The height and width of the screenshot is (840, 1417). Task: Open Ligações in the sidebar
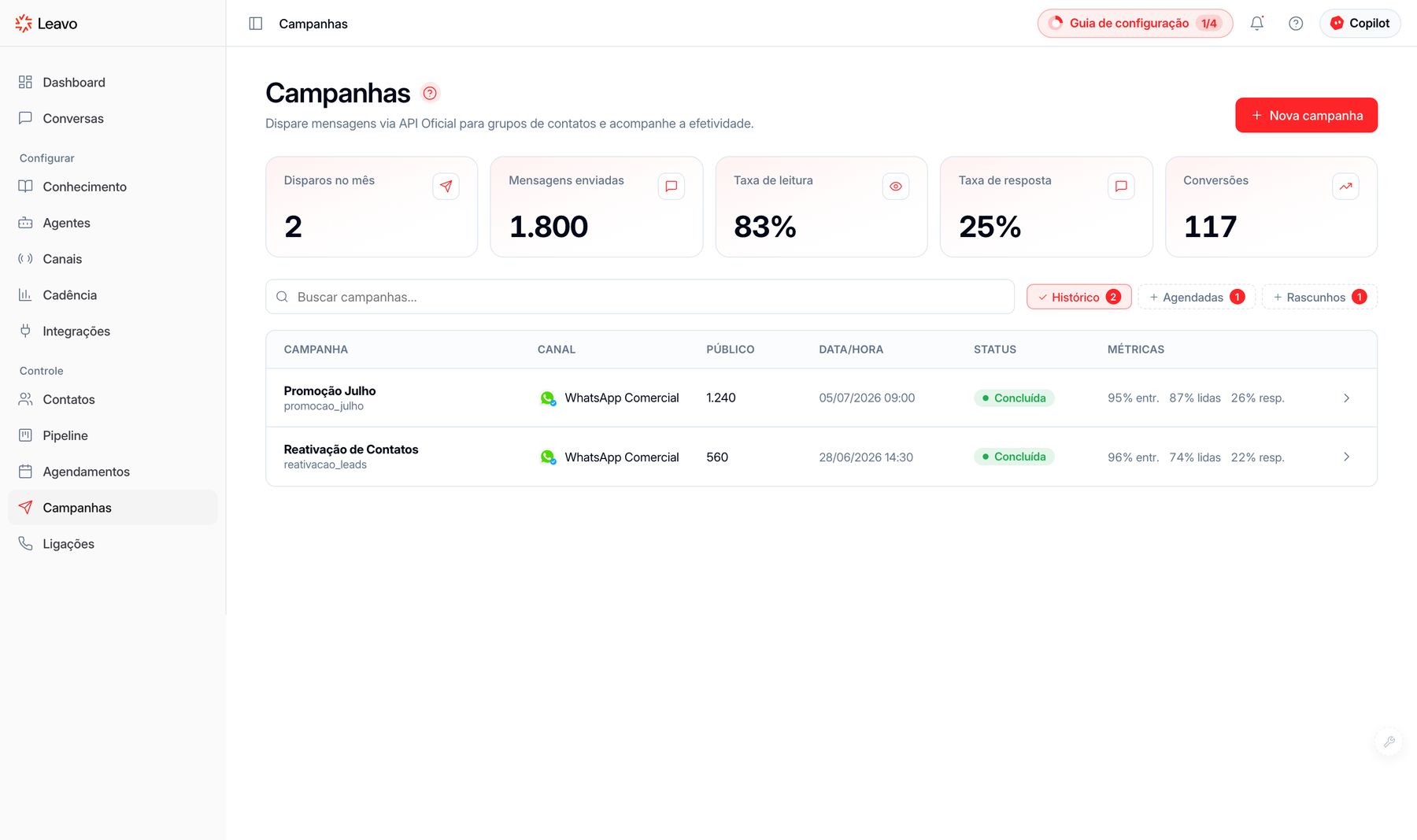pyautogui.click(x=113, y=544)
